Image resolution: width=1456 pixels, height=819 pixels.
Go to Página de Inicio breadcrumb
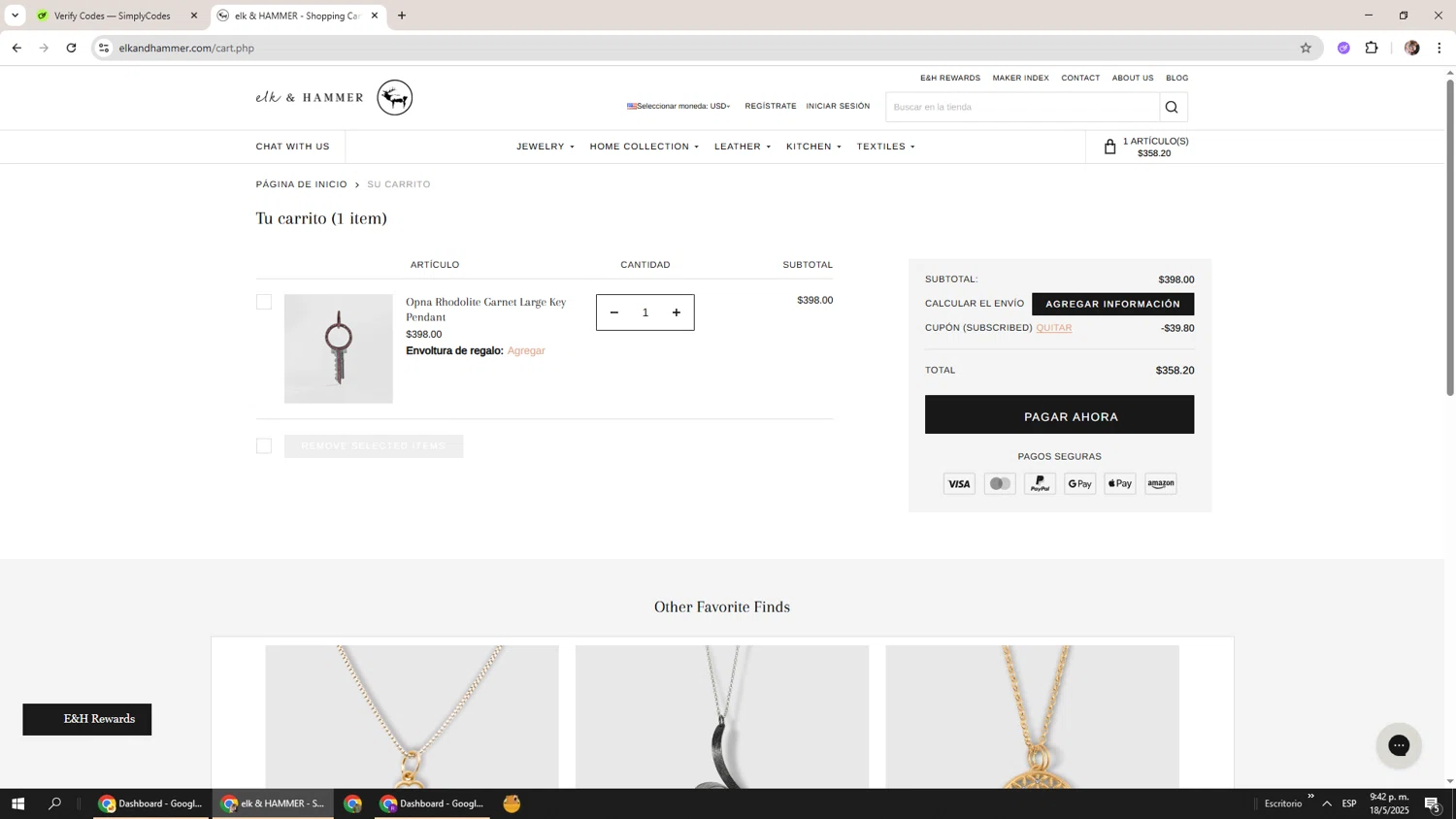pos(301,184)
